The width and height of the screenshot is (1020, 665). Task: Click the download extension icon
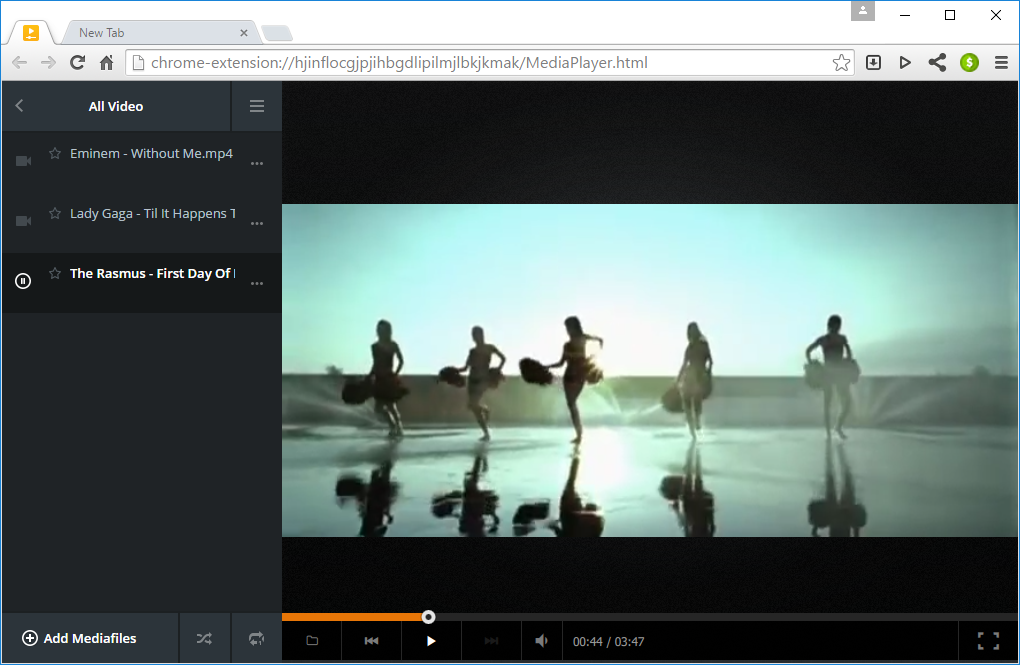coord(874,62)
